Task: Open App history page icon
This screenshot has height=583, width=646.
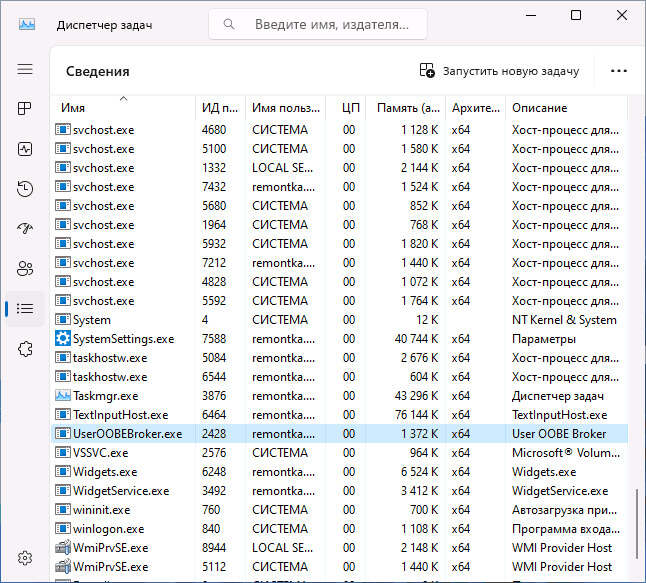Action: 25,188
